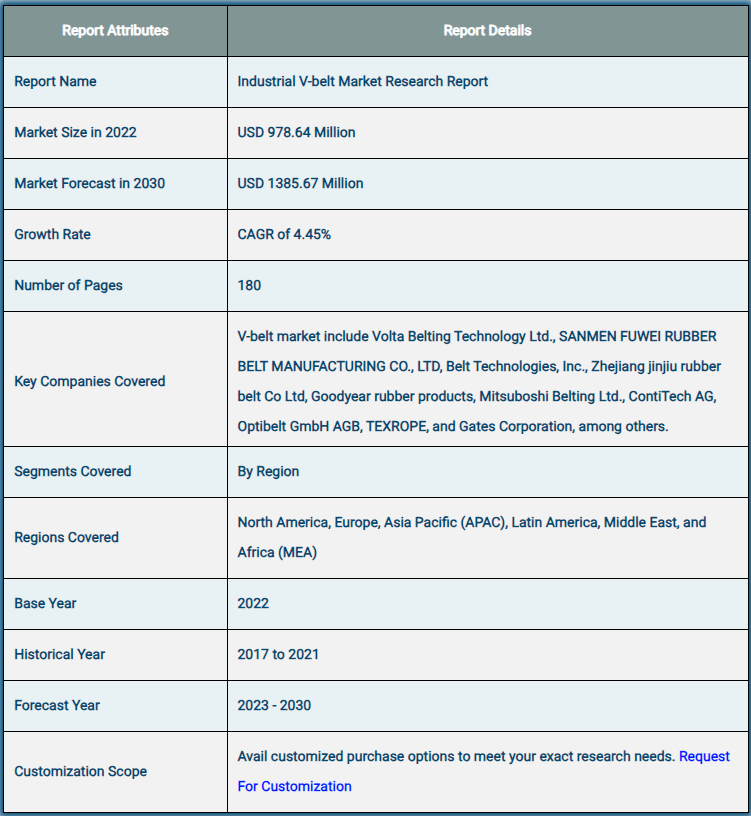
Task: Click the Africa (MEA) text
Action: (277, 553)
